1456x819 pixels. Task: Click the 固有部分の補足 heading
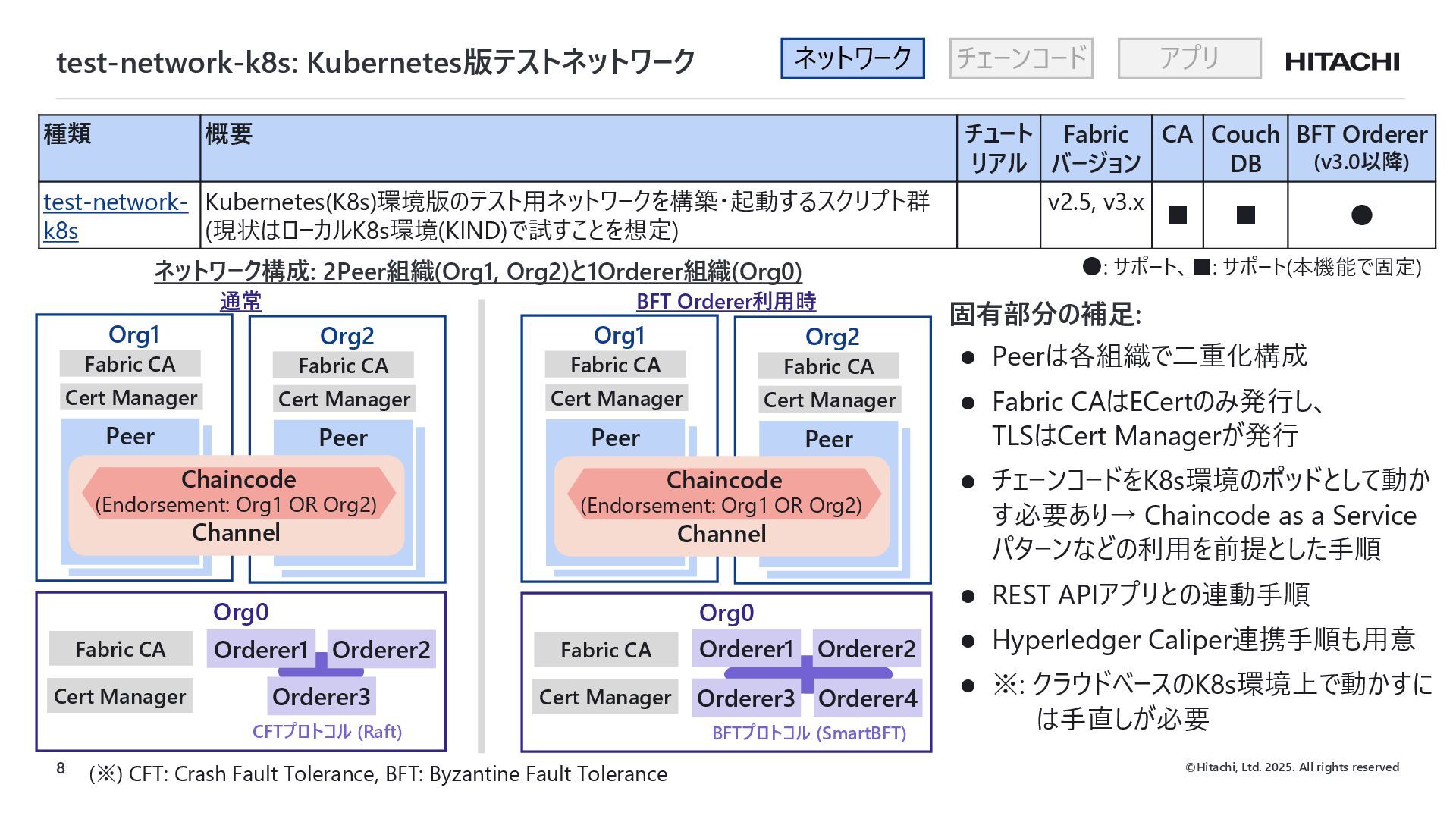(1046, 313)
